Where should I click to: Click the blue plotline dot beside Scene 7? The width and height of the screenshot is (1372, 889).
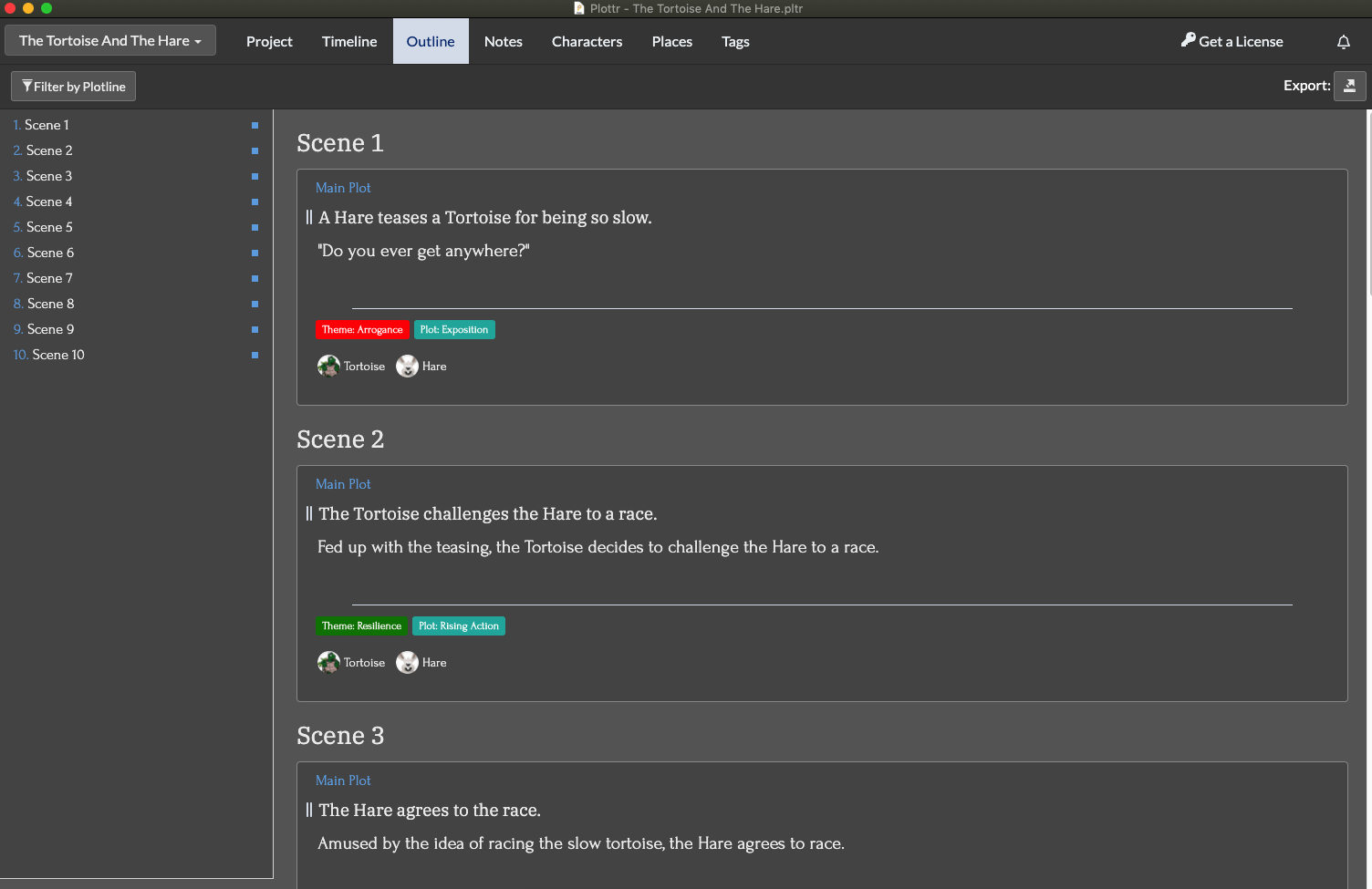(x=255, y=278)
